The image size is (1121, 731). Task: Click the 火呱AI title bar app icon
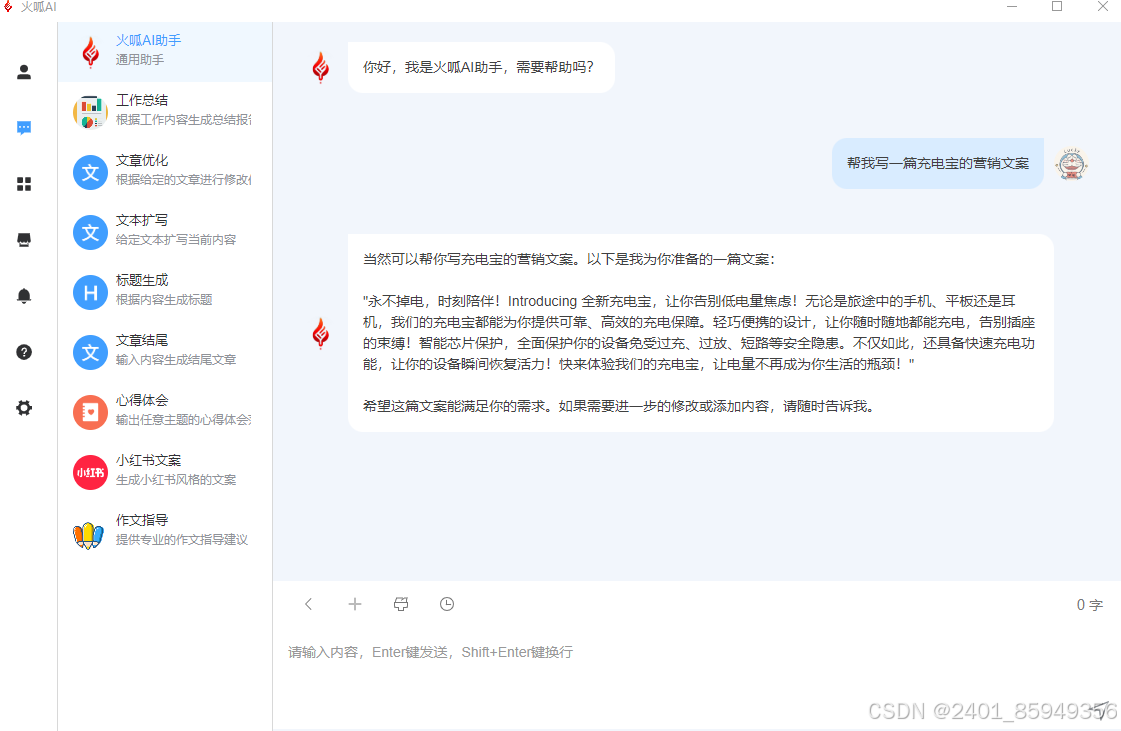pos(8,6)
